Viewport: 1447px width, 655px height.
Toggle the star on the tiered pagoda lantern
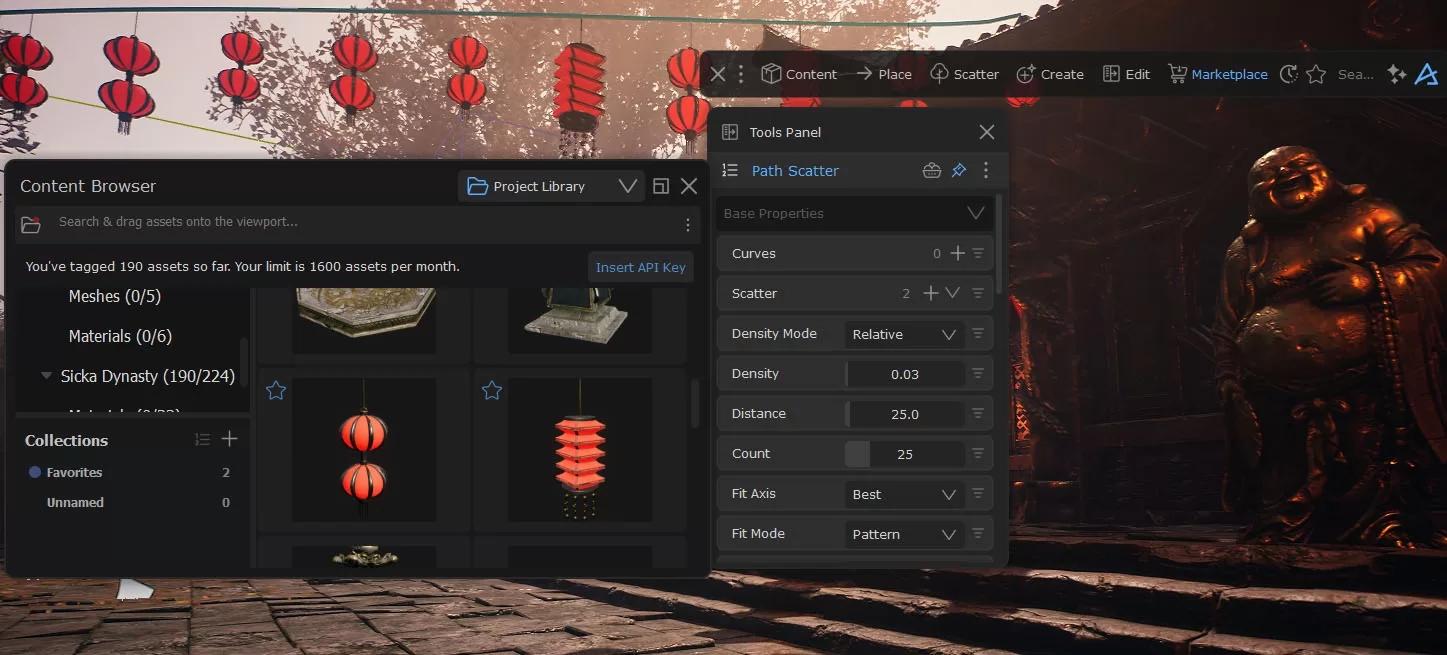pyautogui.click(x=492, y=391)
